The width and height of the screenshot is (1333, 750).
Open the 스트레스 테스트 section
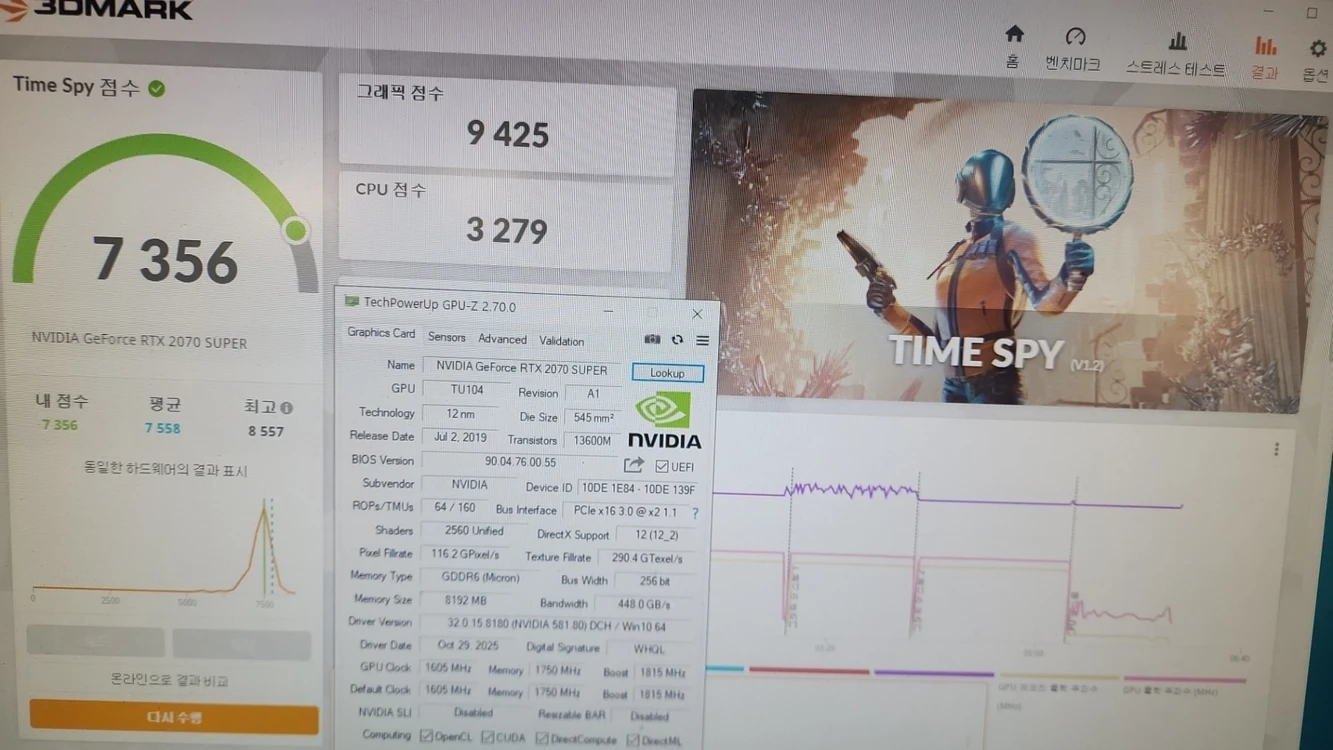point(1176,54)
